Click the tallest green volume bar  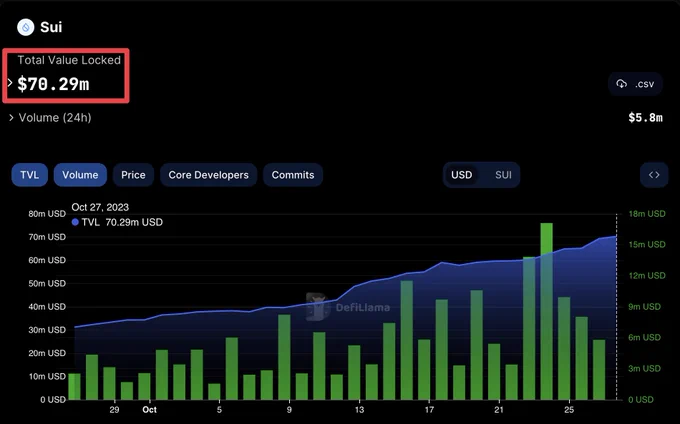pos(546,311)
